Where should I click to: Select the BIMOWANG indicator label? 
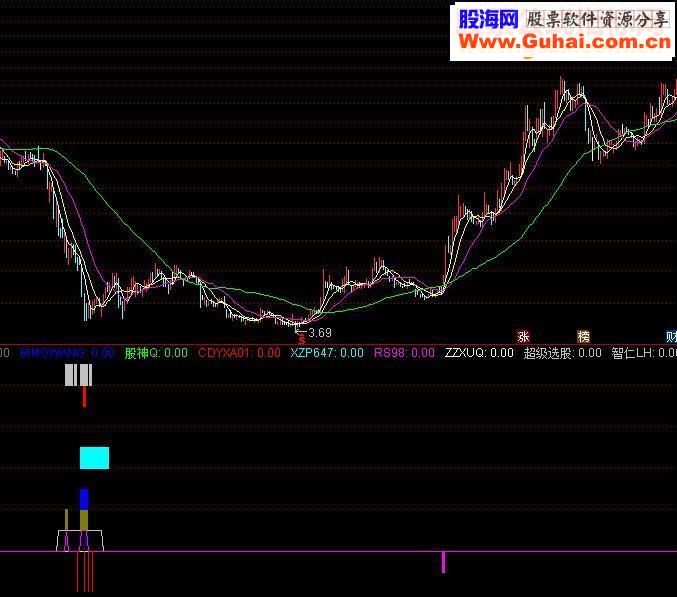(x=67, y=353)
